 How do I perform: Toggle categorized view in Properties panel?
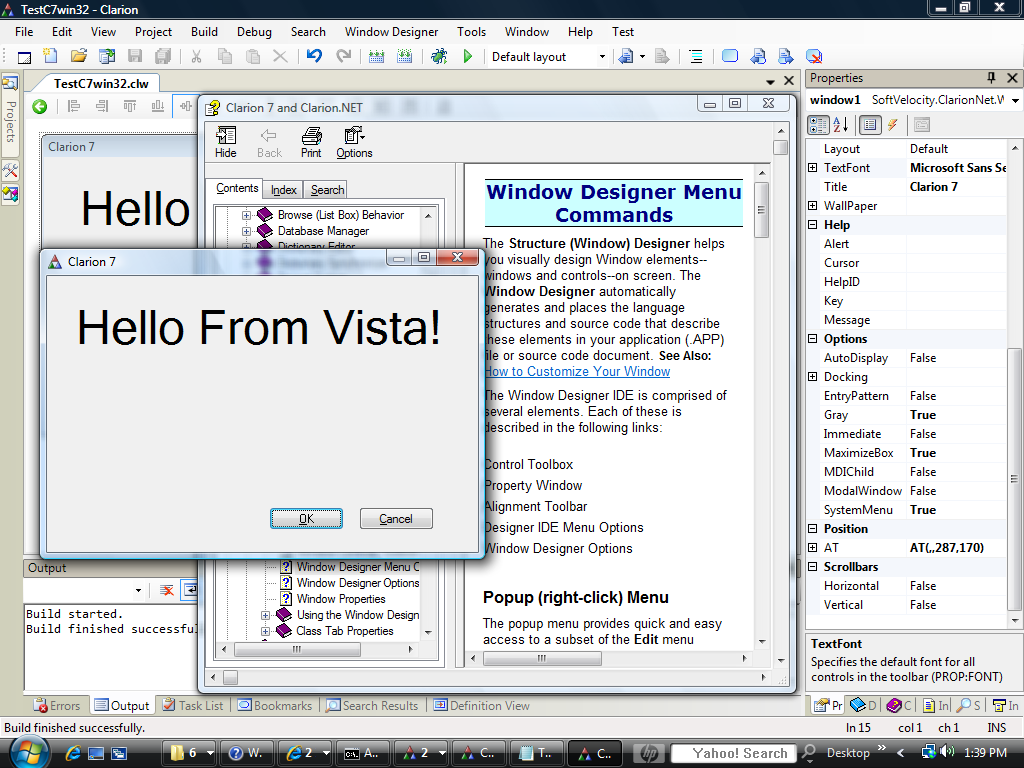818,125
